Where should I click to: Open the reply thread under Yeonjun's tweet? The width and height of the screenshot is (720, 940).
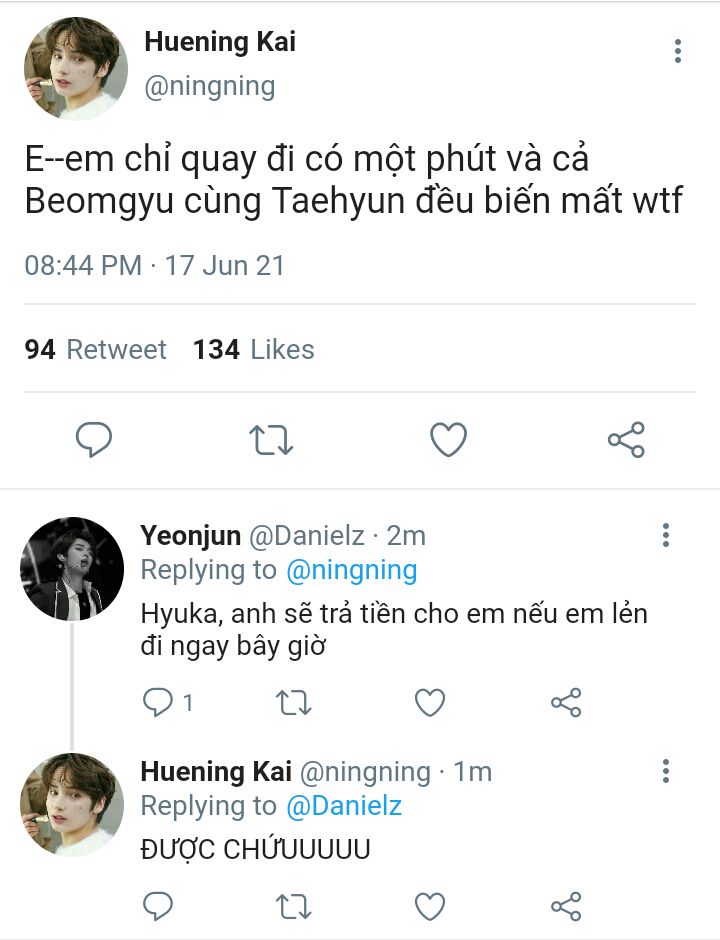tap(166, 703)
